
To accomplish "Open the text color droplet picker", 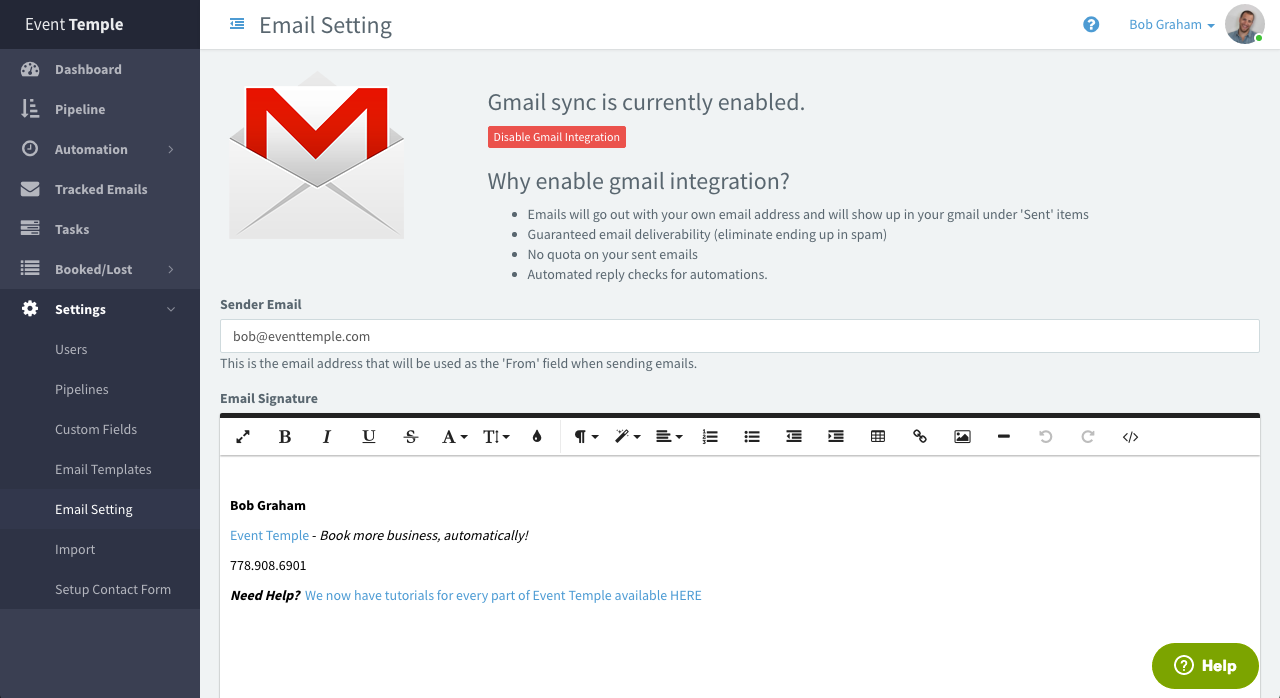I will (537, 437).
